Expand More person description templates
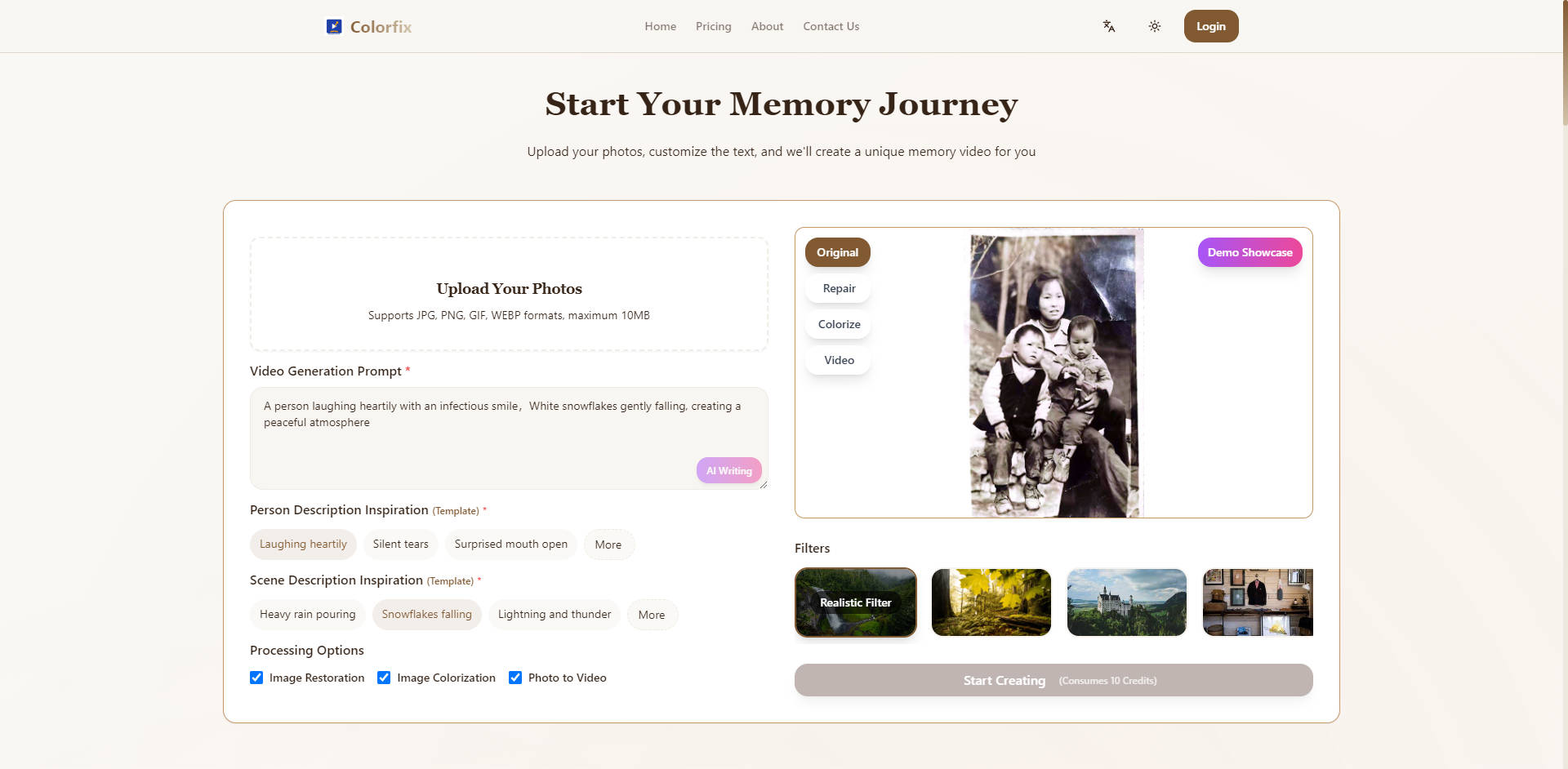Screen dimensions: 1568x769 (608, 545)
